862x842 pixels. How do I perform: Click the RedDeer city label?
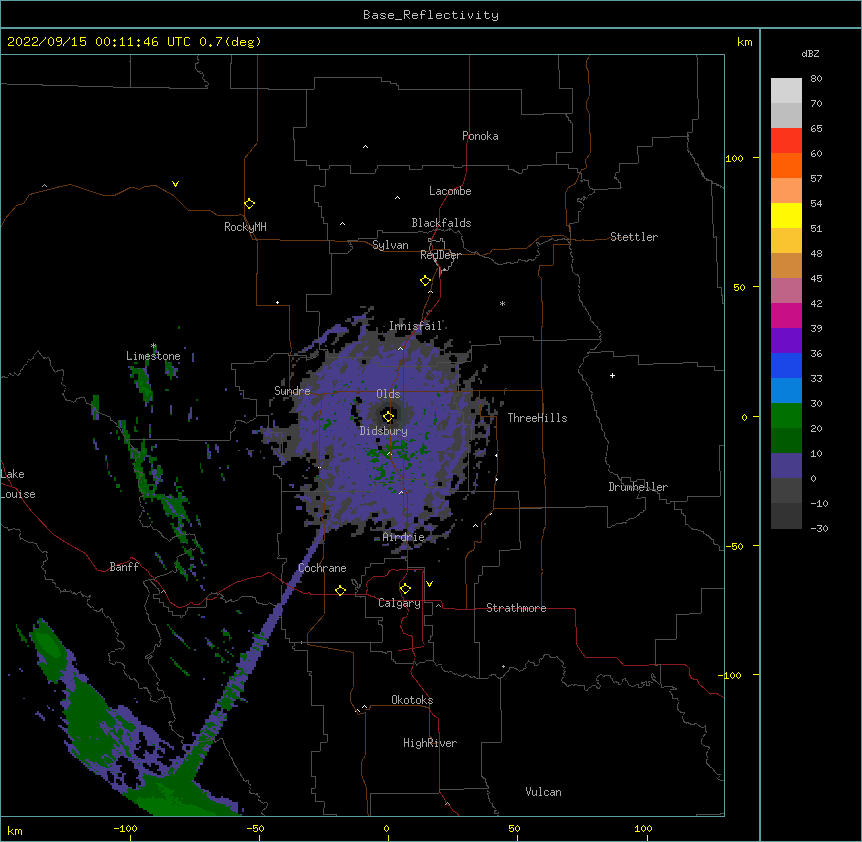440,255
